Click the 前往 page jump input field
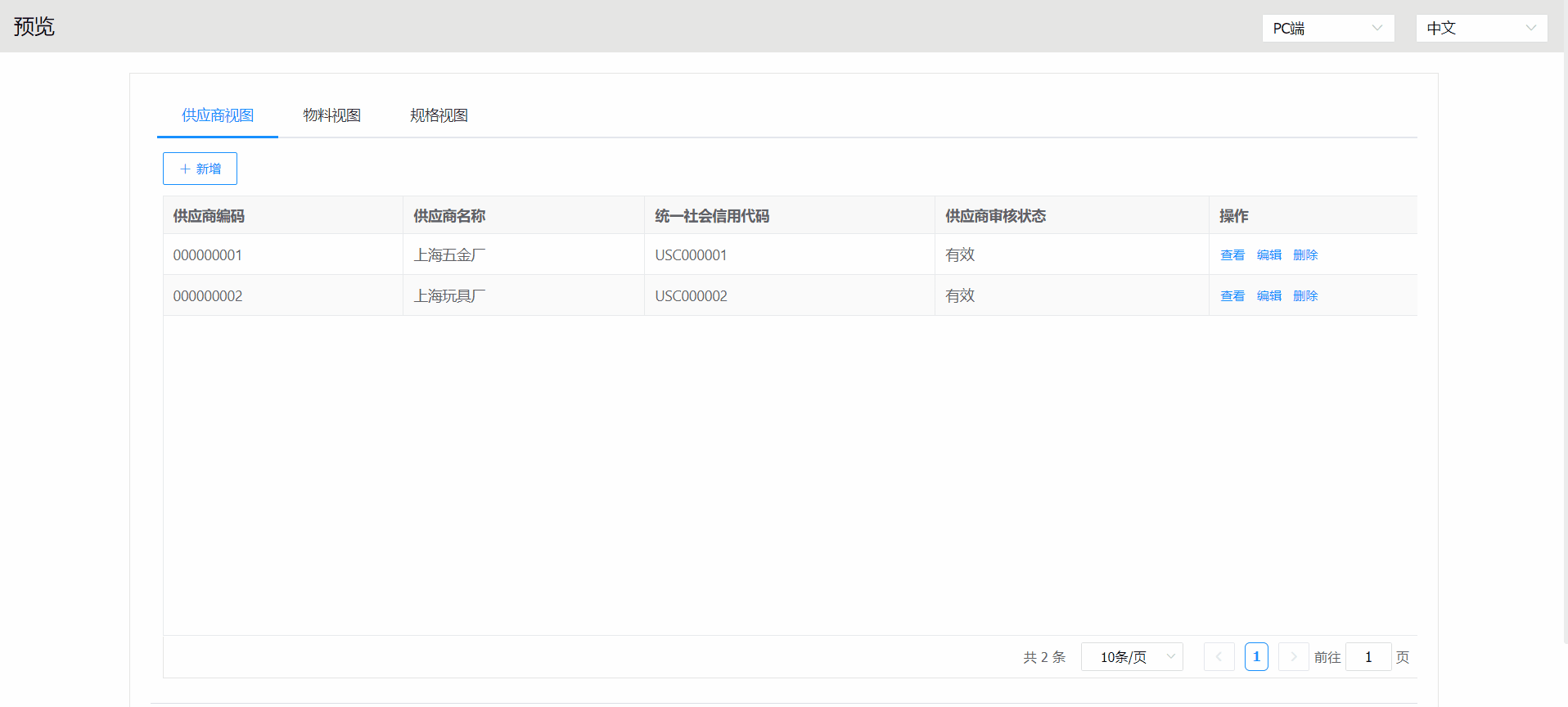 (x=1367, y=657)
